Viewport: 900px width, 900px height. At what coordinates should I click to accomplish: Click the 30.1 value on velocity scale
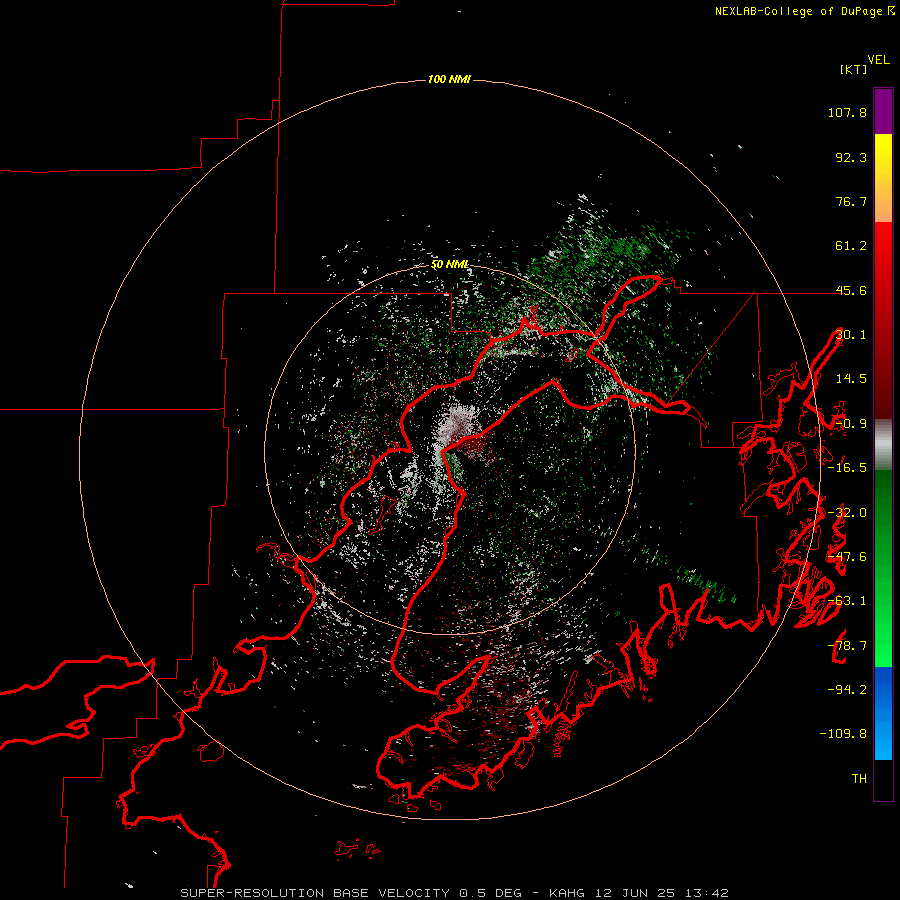point(851,335)
